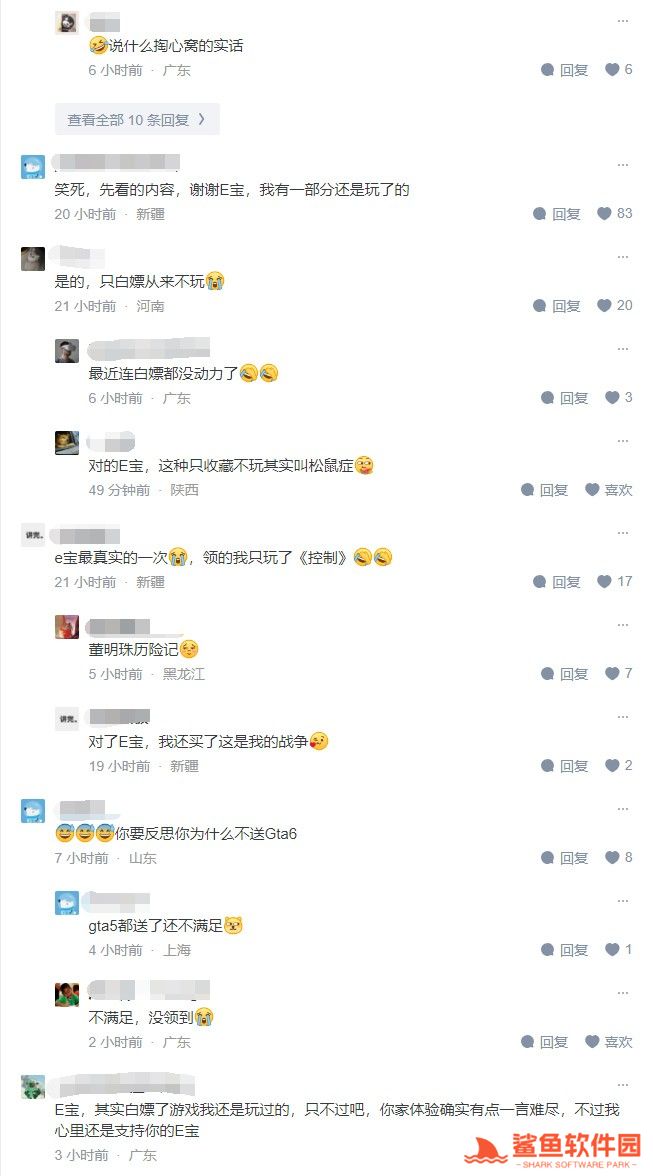653x1176 pixels.
Task: Toggle like on the 不满足，没领到 comment
Action: [x=592, y=1041]
